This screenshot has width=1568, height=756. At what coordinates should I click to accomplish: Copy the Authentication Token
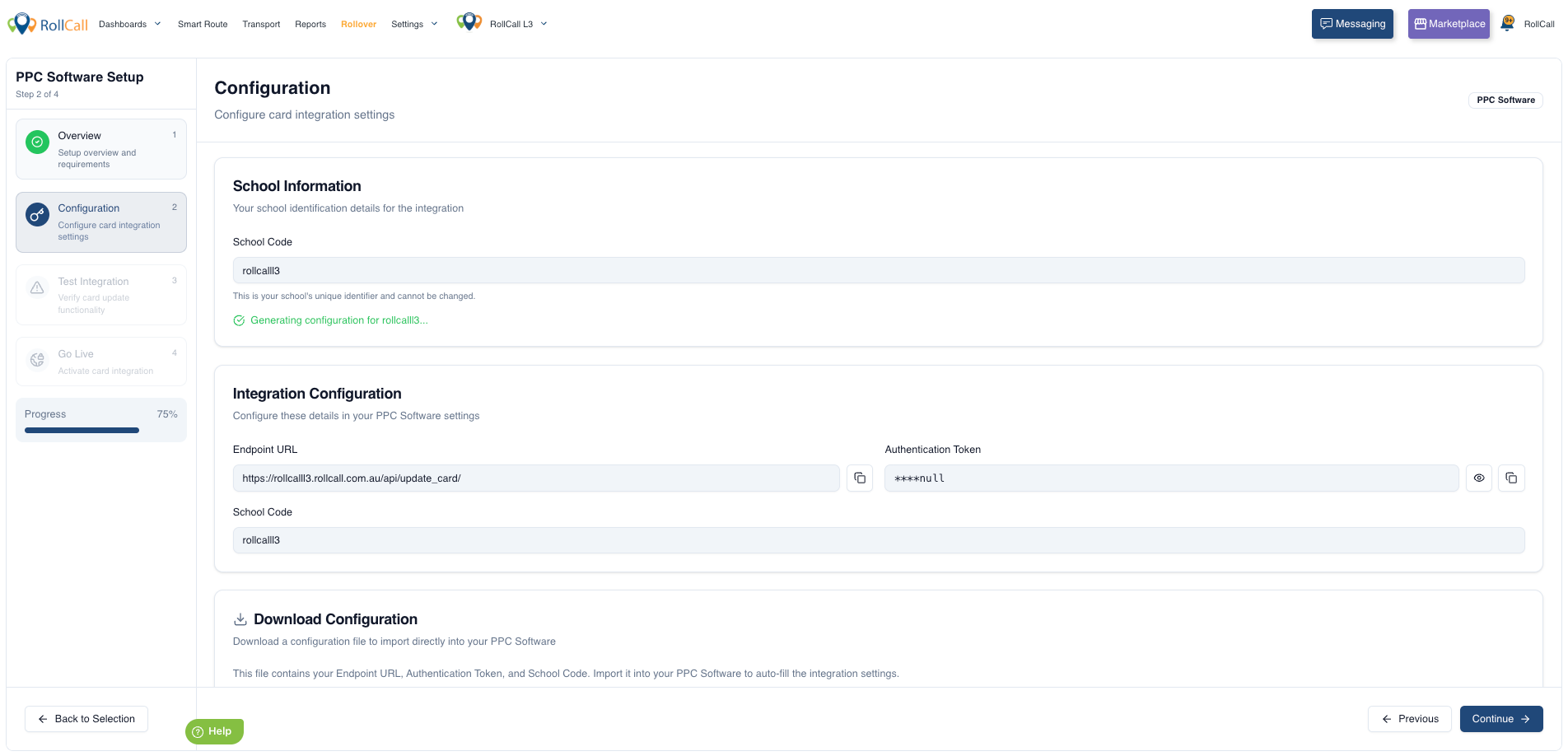tap(1511, 478)
